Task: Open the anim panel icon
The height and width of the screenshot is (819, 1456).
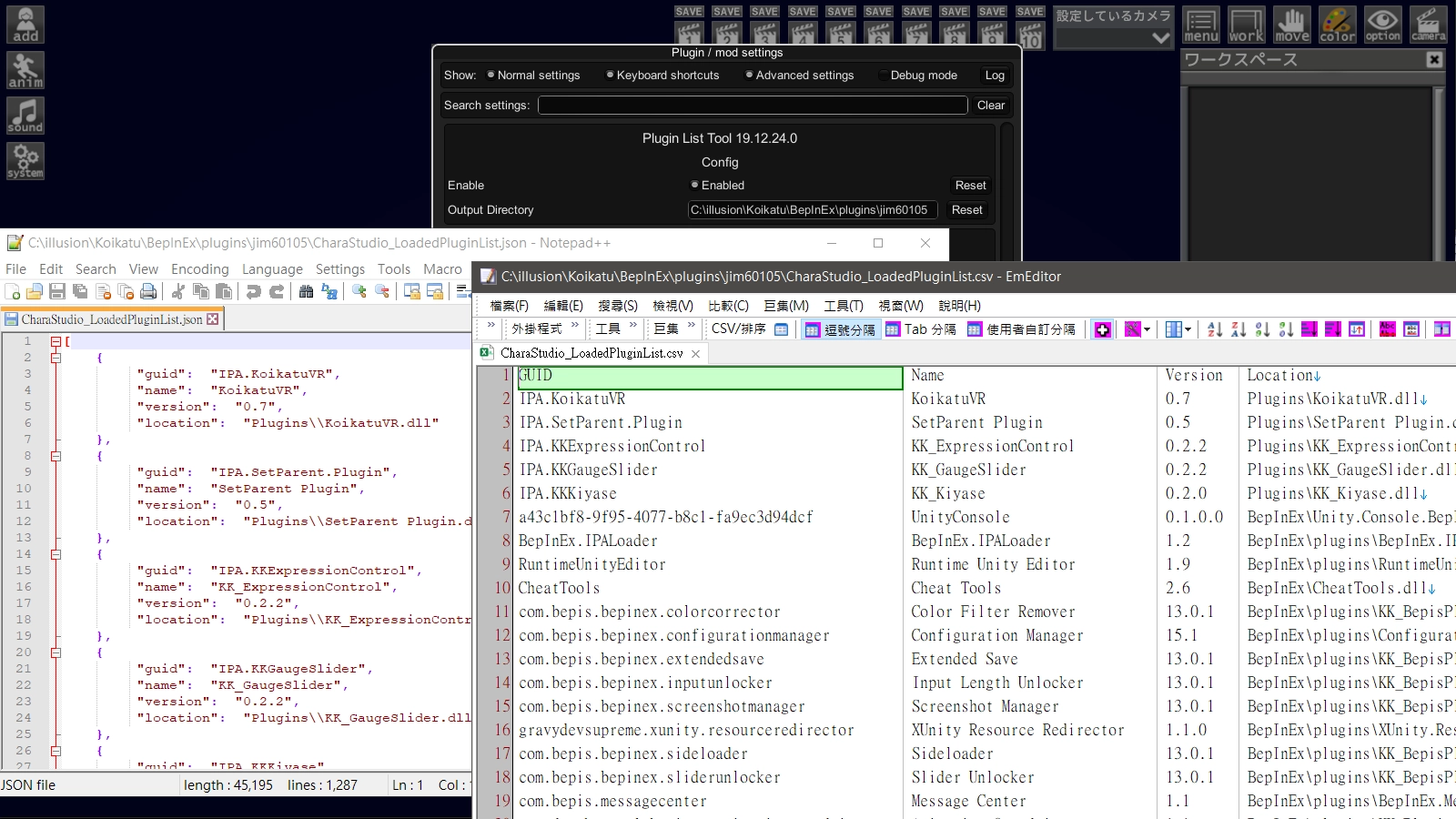Action: [x=25, y=70]
